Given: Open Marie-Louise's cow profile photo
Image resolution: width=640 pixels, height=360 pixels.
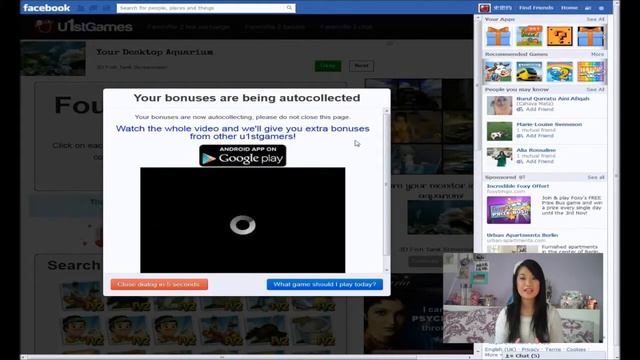Looking at the screenshot, I should click(499, 131).
